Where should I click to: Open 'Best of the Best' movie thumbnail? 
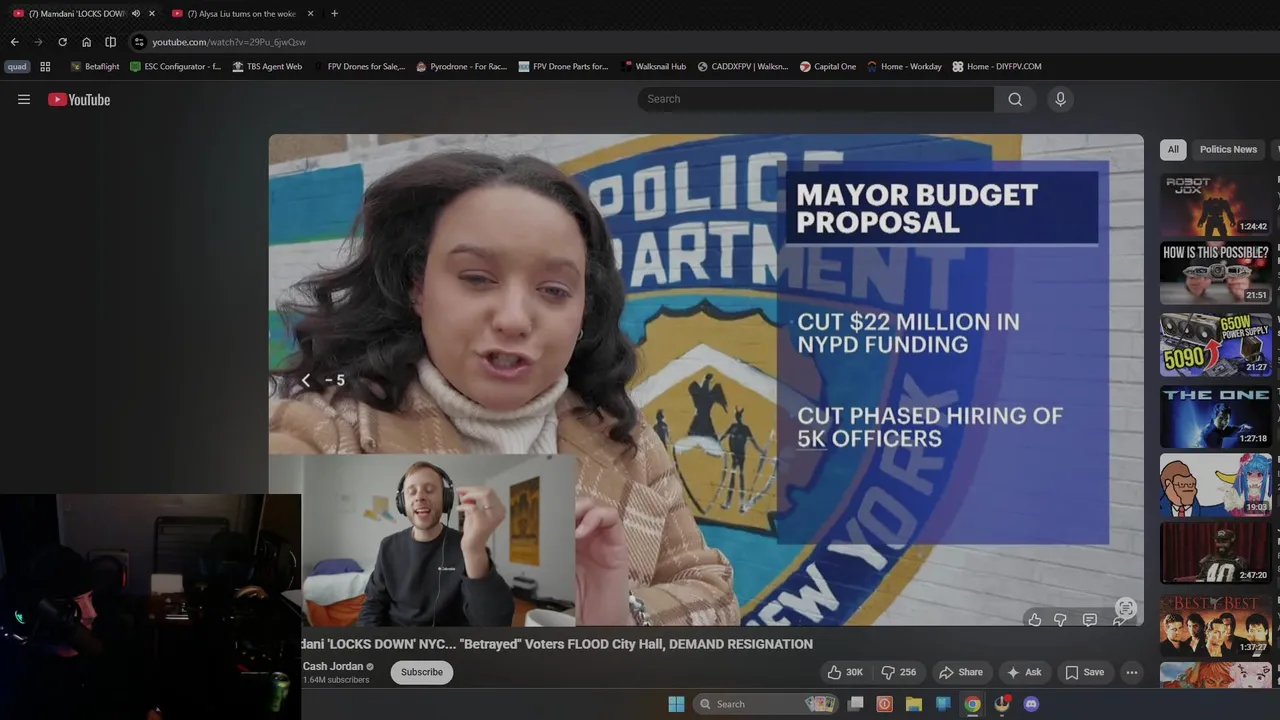1216,625
